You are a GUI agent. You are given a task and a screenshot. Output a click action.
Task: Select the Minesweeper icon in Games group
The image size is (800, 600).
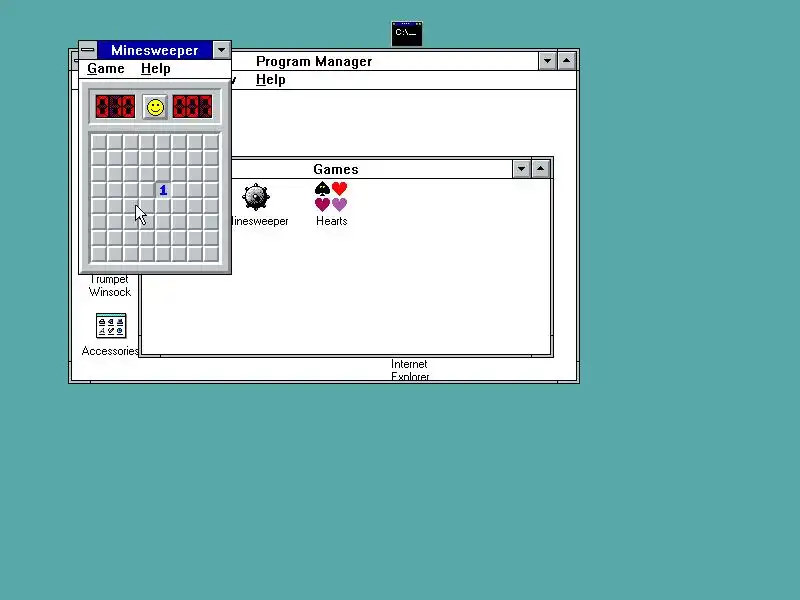tap(256, 197)
